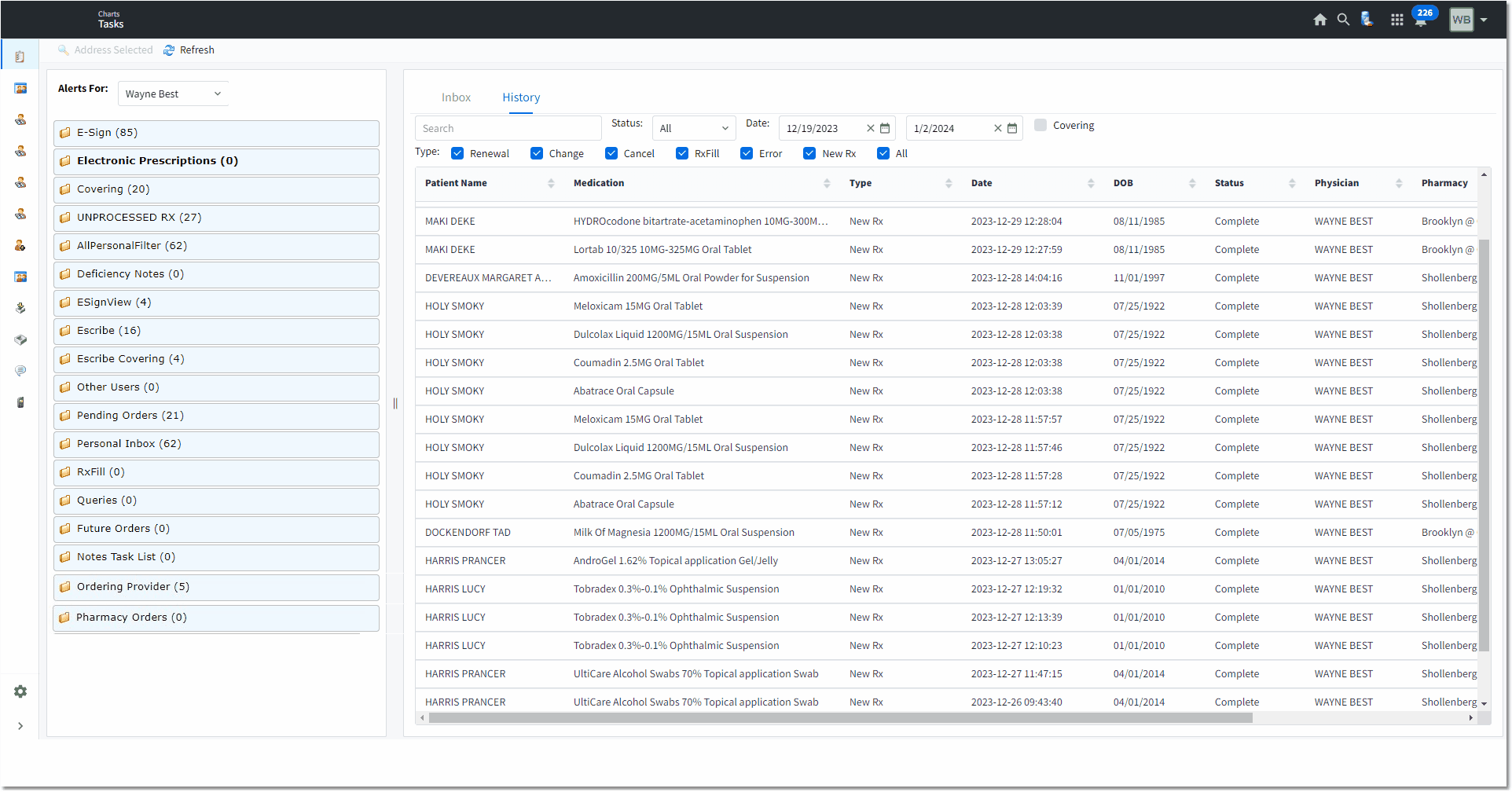Select the DOCKENDORF TAD patient cell
This screenshot has width=1512, height=792.
468,533
